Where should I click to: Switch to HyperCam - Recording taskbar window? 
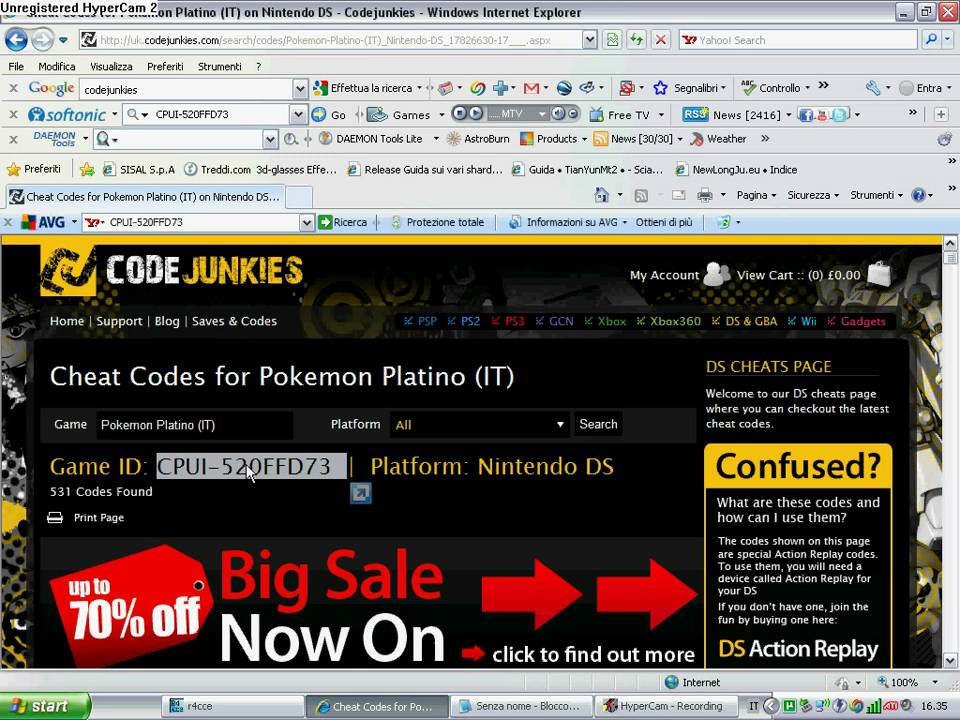click(667, 706)
